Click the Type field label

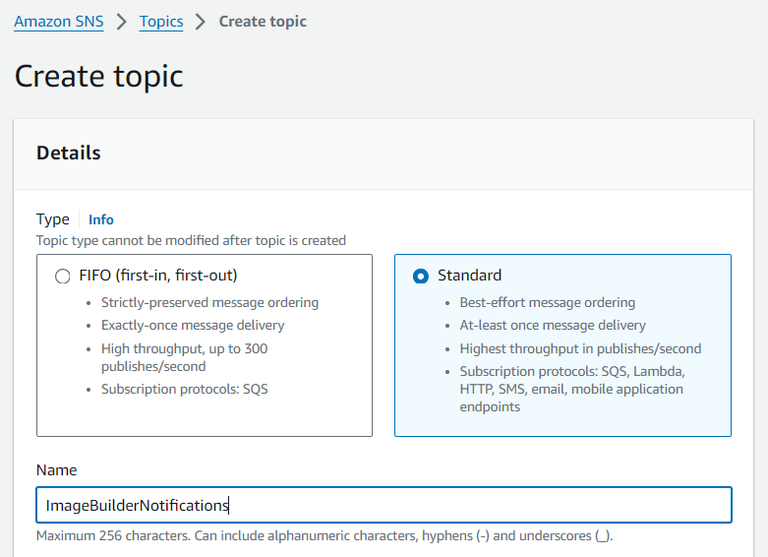(x=53, y=220)
